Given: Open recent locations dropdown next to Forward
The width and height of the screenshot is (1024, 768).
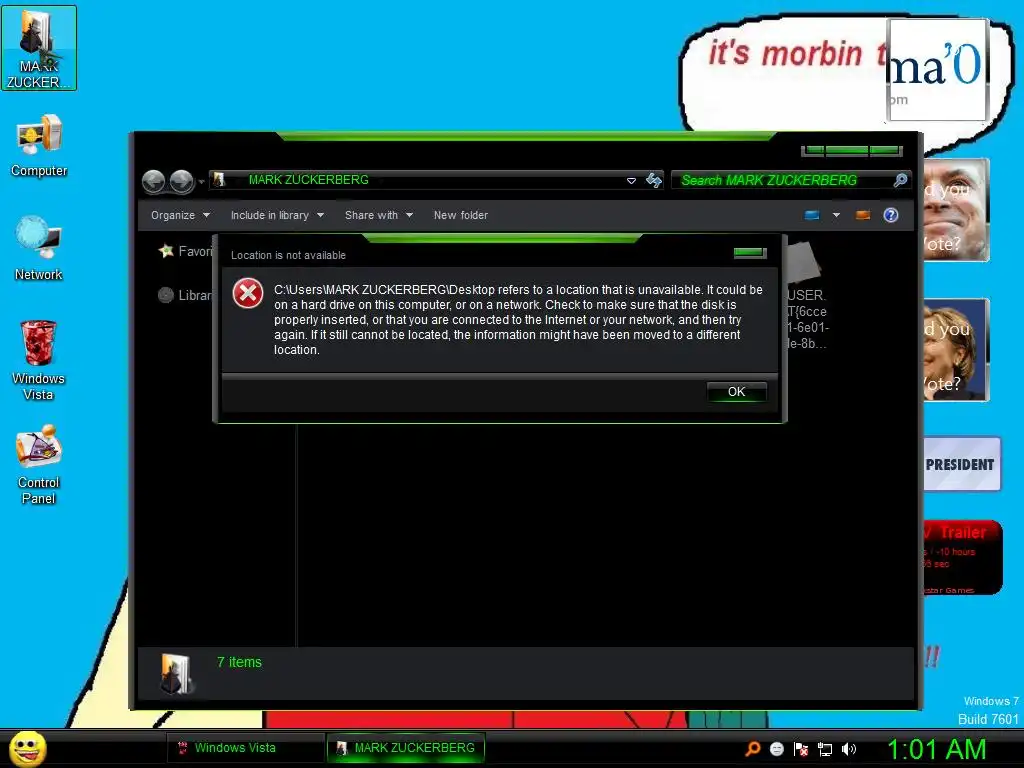Looking at the screenshot, I should (202, 182).
